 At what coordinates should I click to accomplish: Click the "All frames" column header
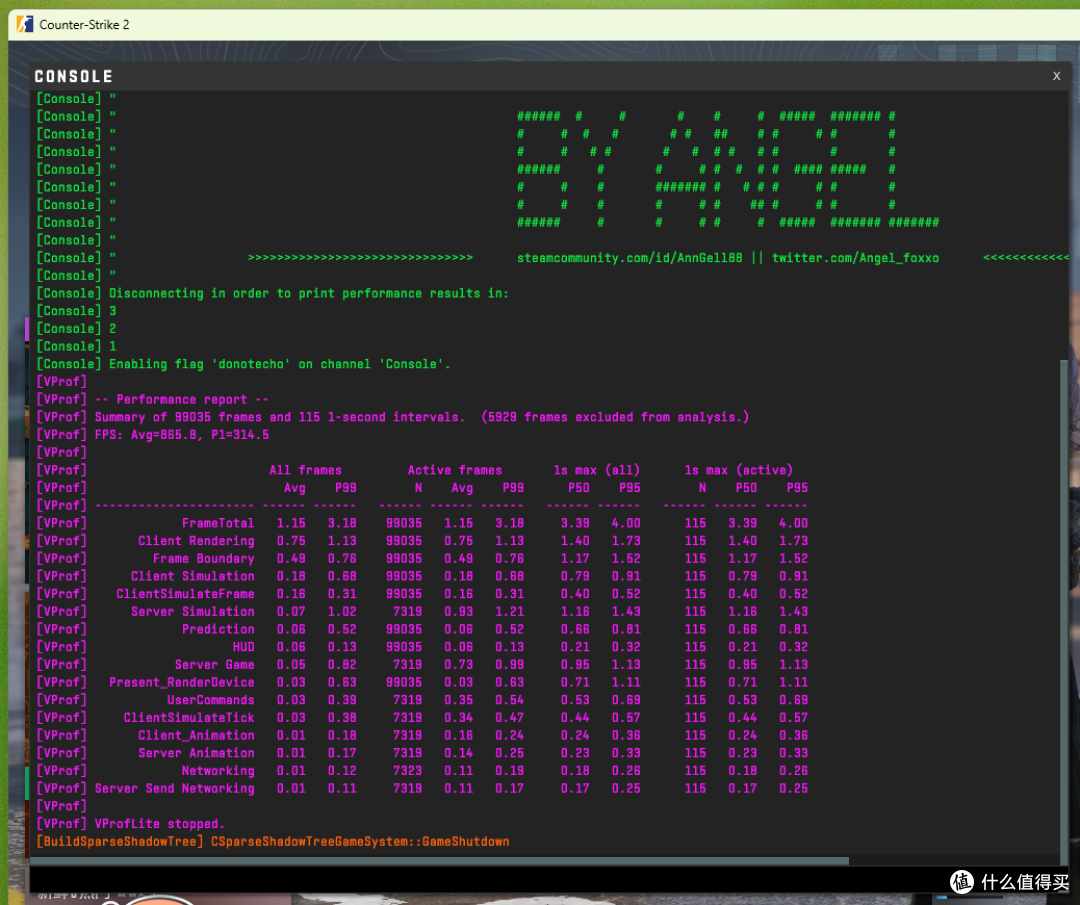pyautogui.click(x=305, y=470)
